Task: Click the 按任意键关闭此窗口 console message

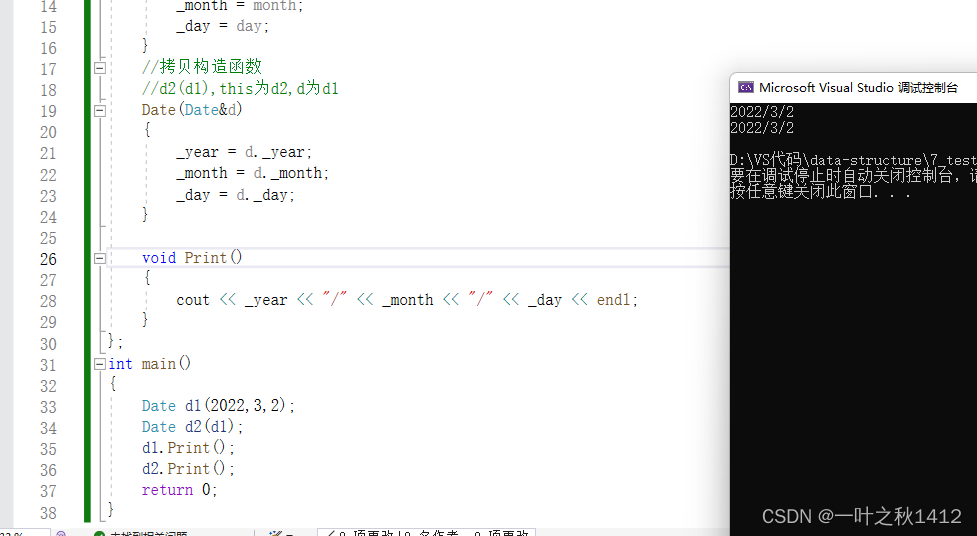Action: pos(820,191)
